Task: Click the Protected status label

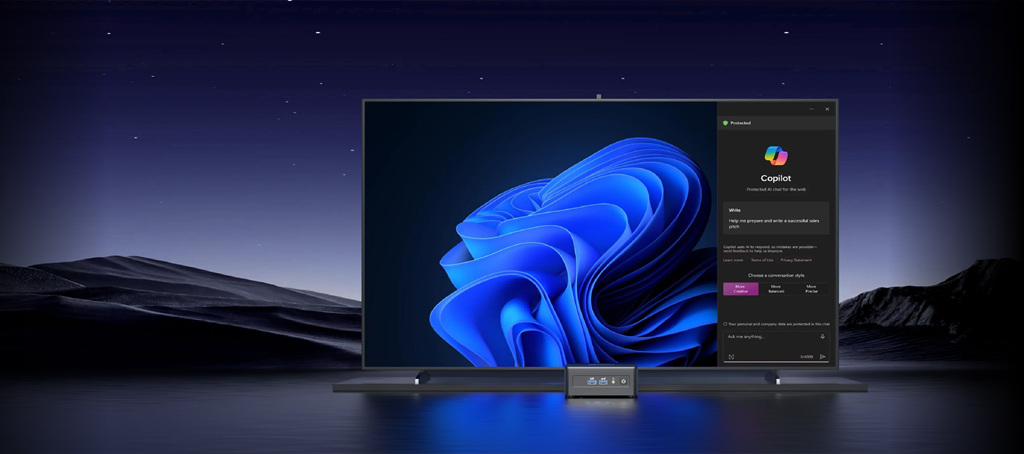Action: (x=741, y=123)
